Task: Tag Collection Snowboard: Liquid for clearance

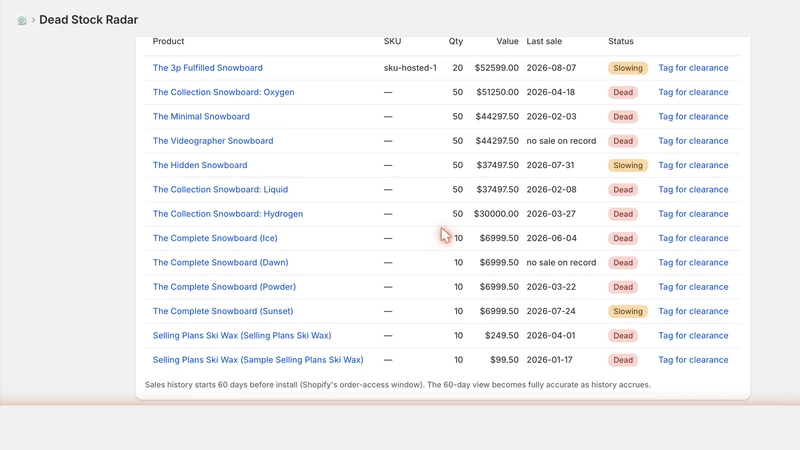Action: [693, 189]
